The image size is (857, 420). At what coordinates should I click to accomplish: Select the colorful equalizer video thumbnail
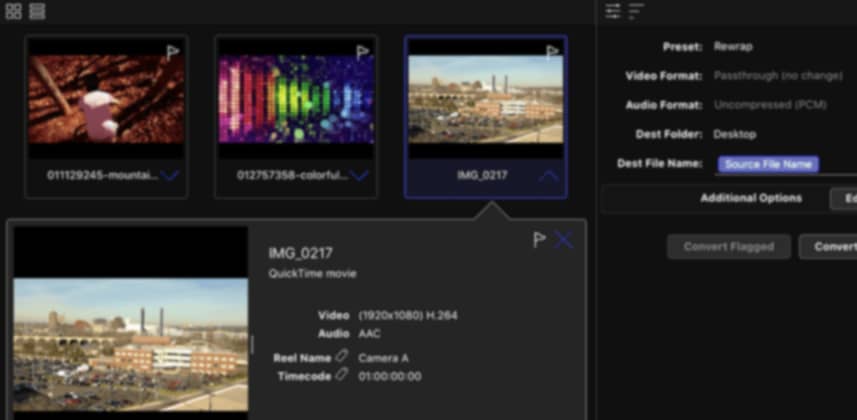296,99
